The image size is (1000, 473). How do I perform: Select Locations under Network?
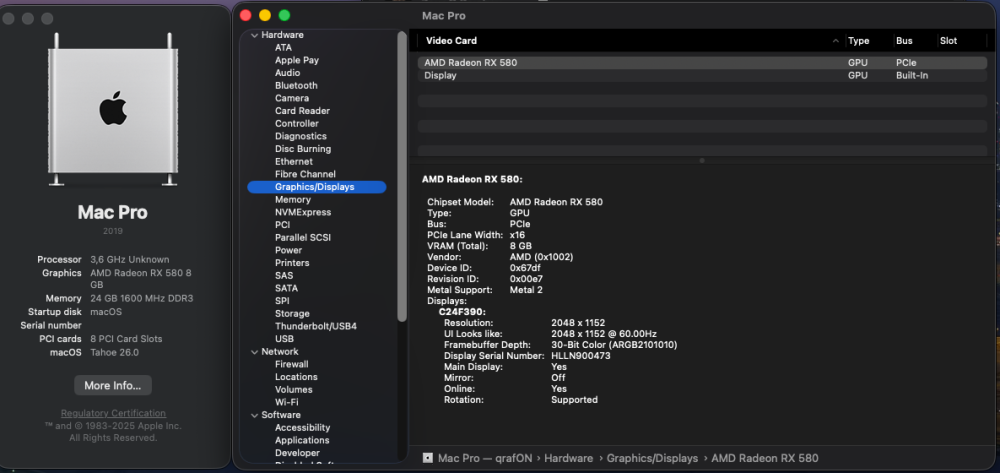(296, 377)
